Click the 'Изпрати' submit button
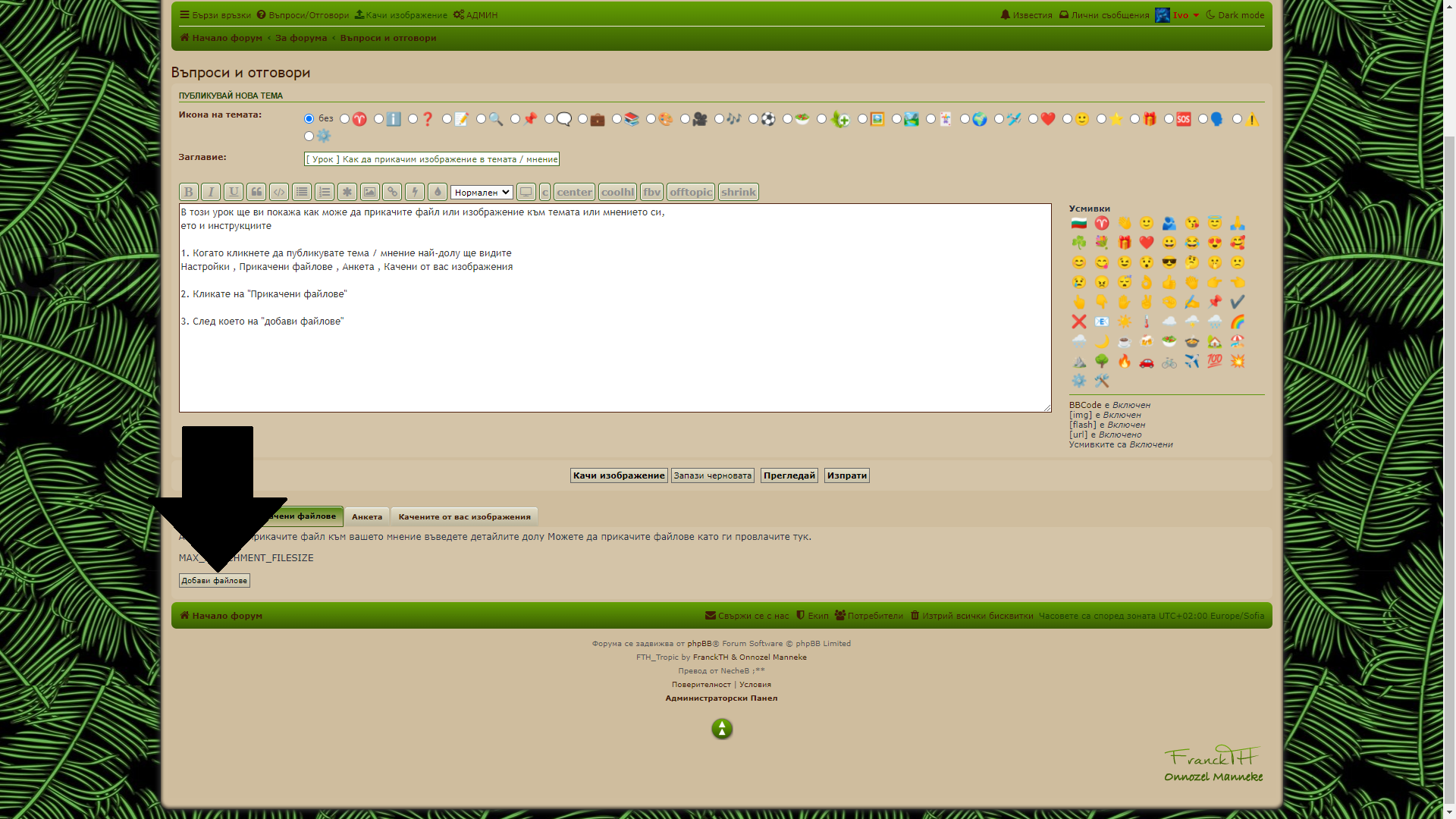1456x819 pixels. [x=846, y=475]
